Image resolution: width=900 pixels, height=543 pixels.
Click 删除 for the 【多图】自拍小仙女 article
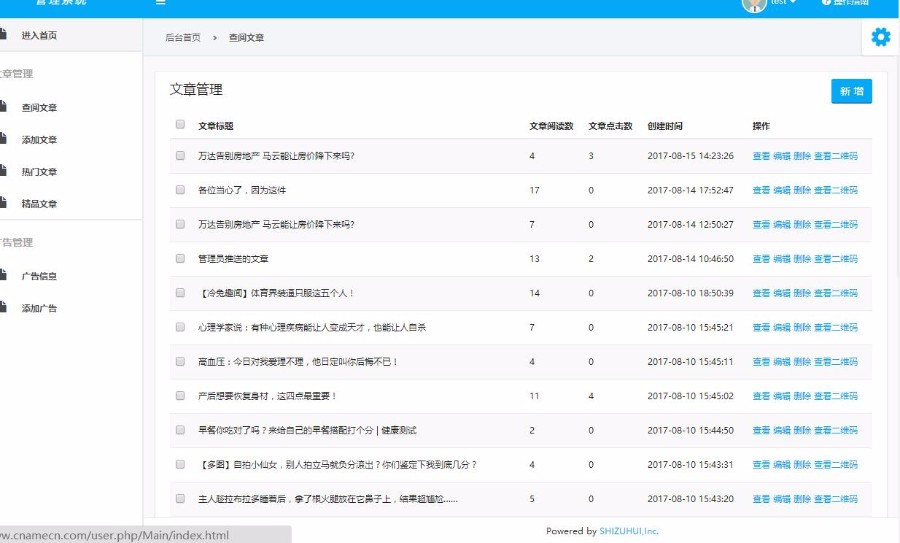(x=802, y=465)
